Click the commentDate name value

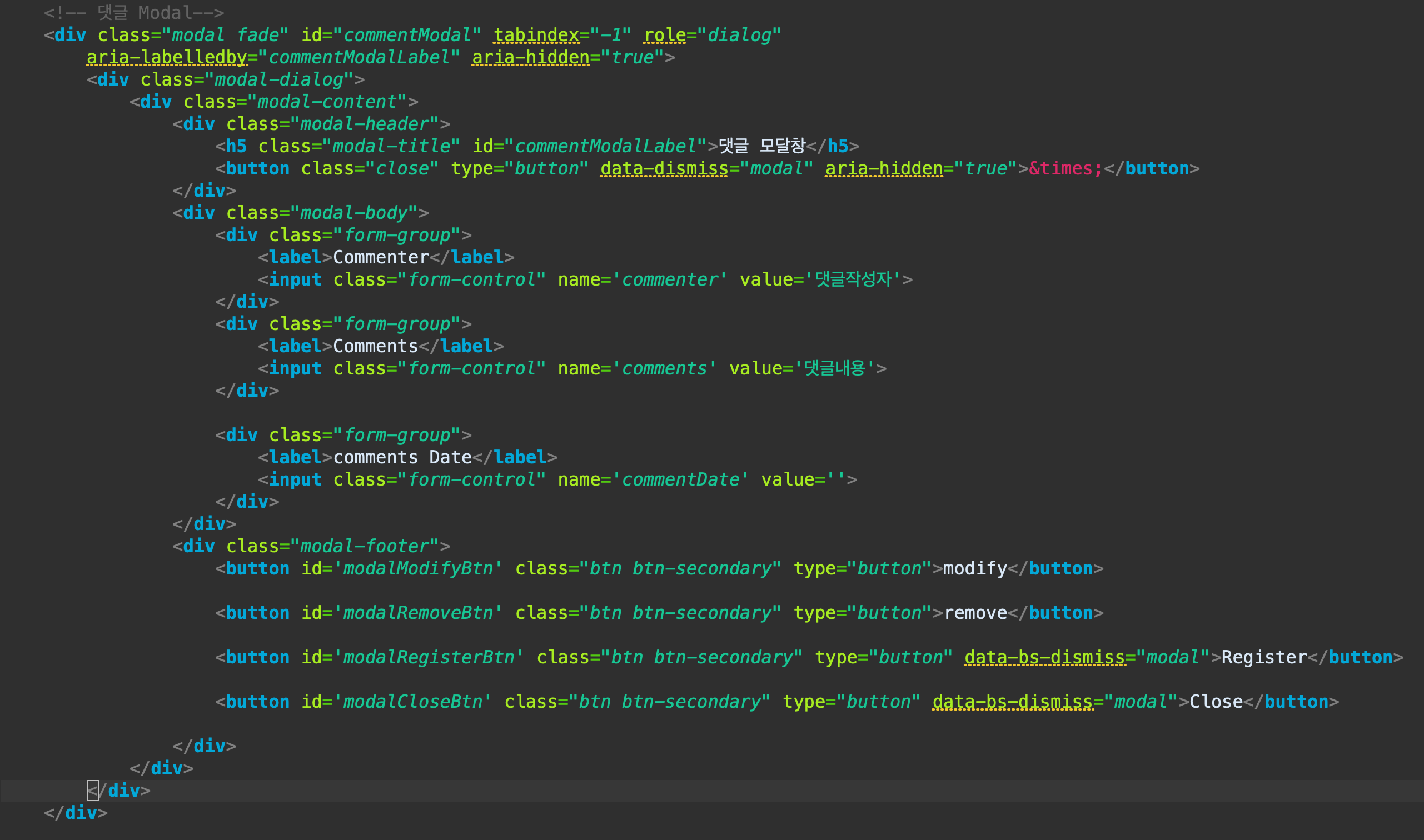(680, 479)
